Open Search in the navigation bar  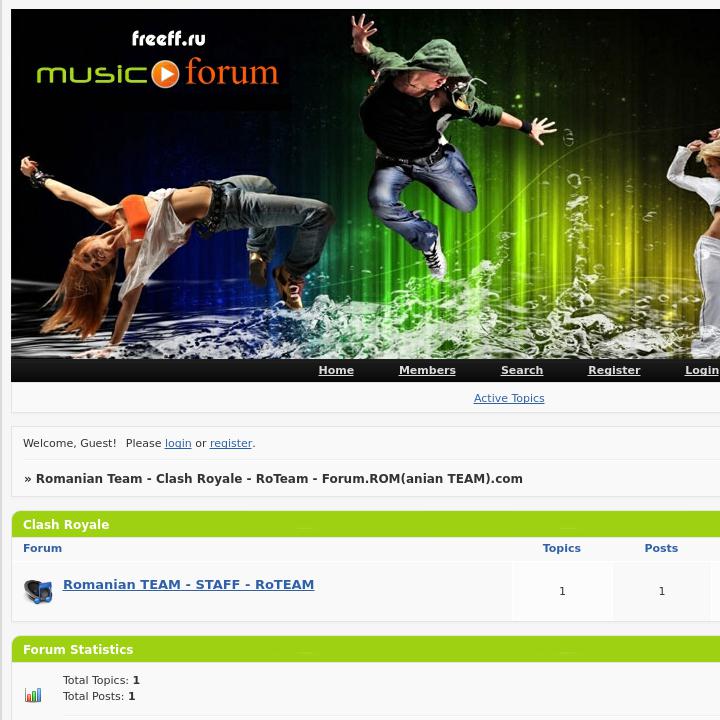[x=522, y=370]
